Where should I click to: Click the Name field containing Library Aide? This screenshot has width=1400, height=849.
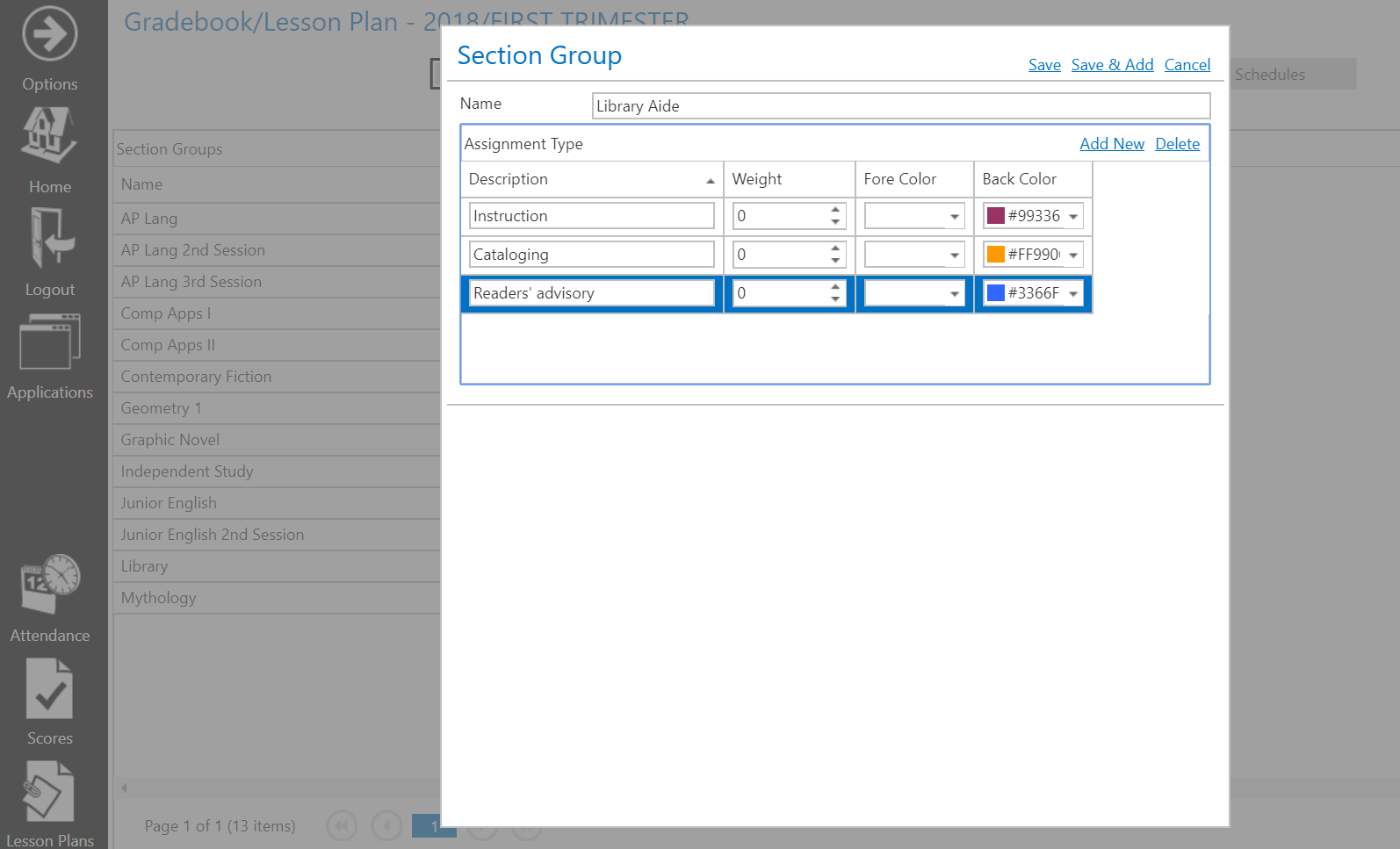900,106
